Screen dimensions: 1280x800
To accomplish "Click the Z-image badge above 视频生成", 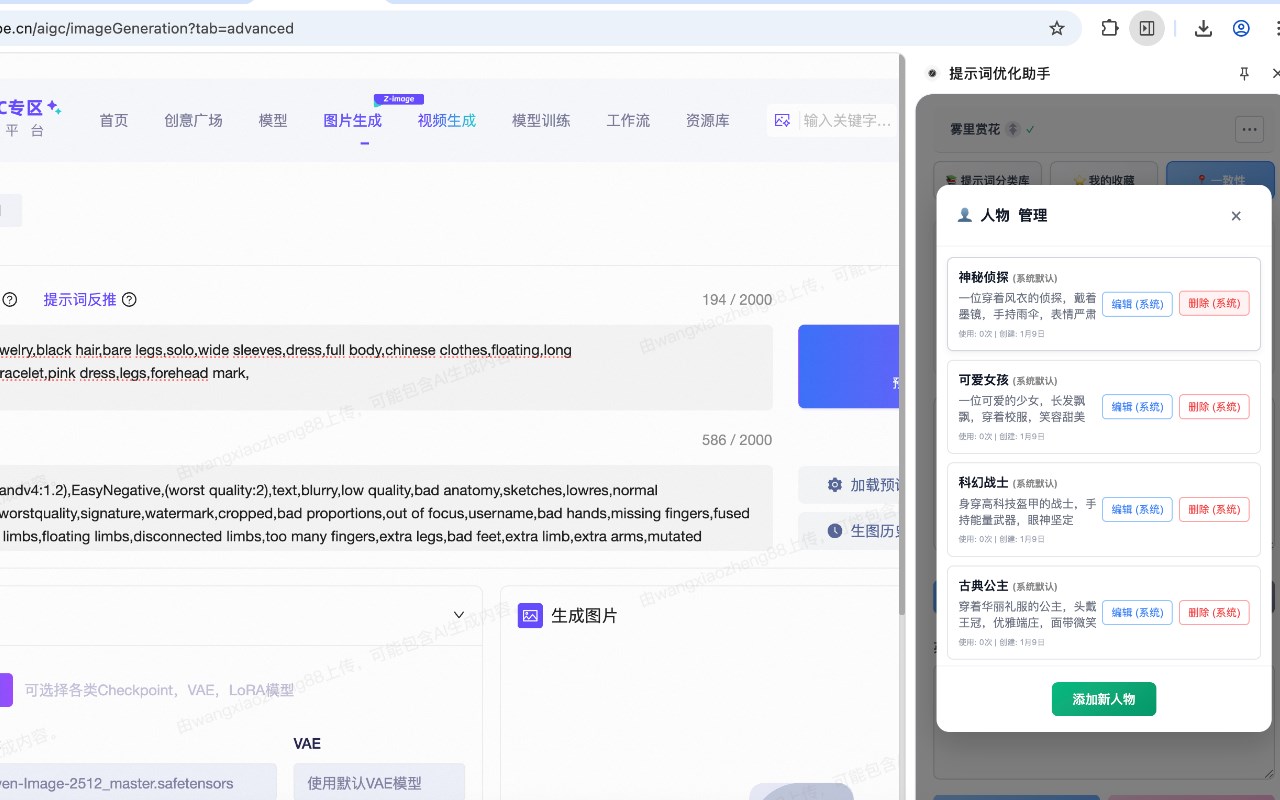I will click(399, 99).
